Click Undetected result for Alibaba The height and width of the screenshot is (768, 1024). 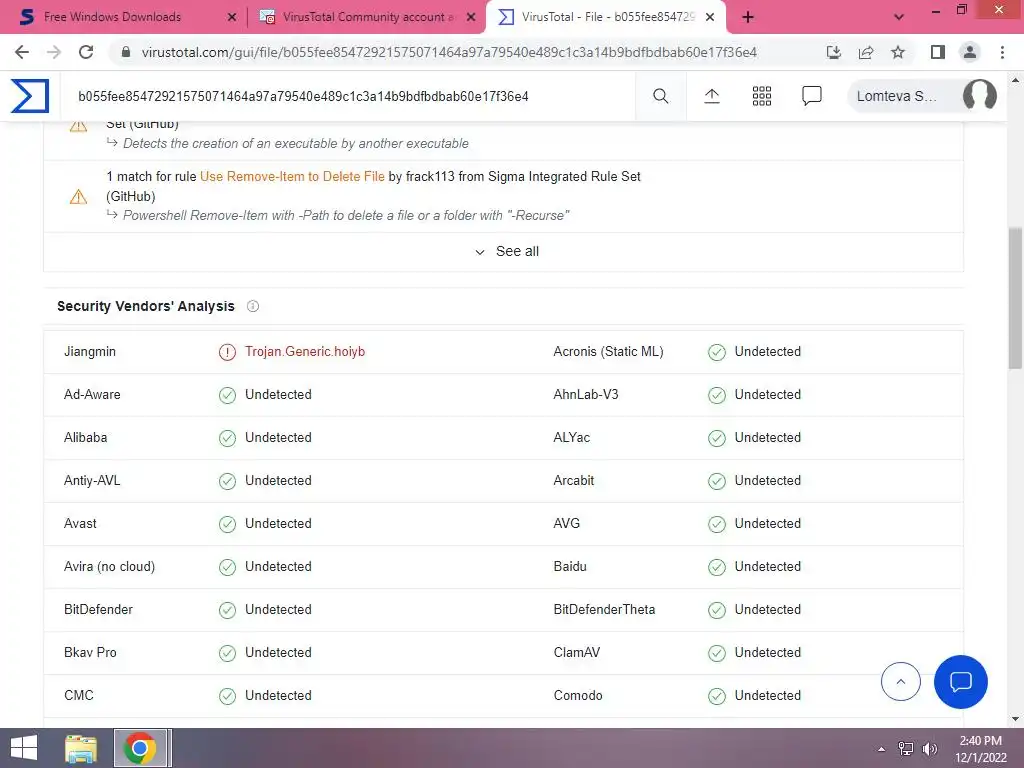pos(278,438)
